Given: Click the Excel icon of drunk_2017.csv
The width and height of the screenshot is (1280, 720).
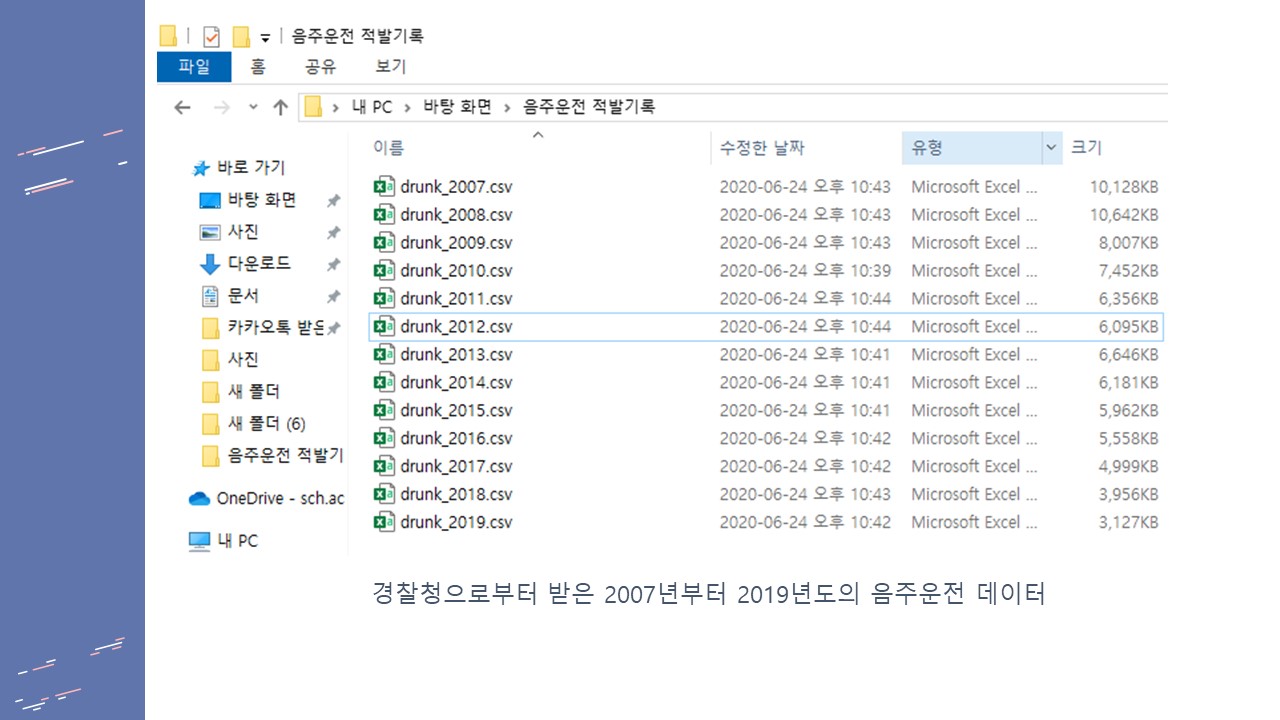Looking at the screenshot, I should (x=384, y=467).
